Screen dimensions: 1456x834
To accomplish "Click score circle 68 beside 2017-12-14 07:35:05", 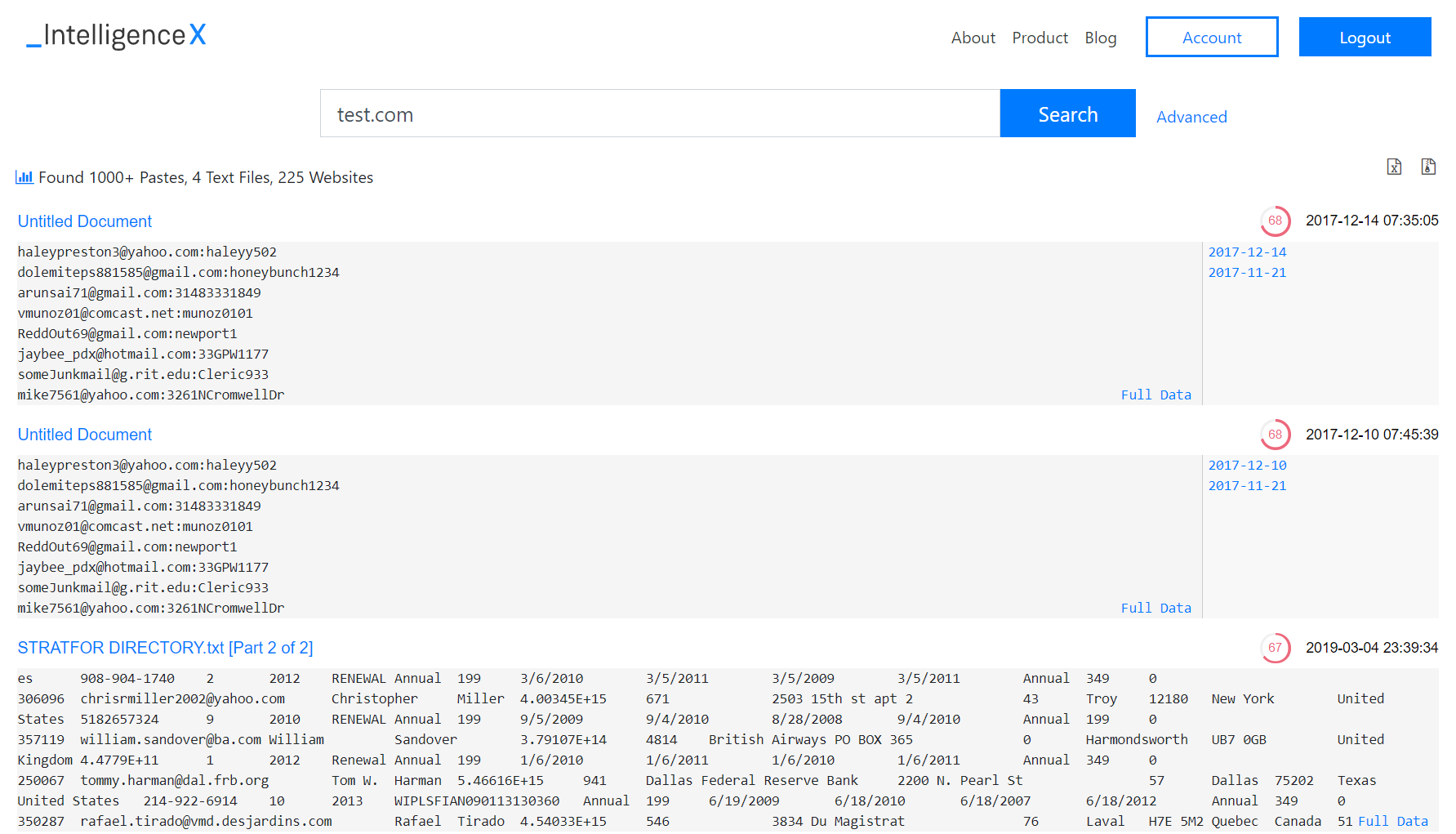I will [x=1275, y=221].
